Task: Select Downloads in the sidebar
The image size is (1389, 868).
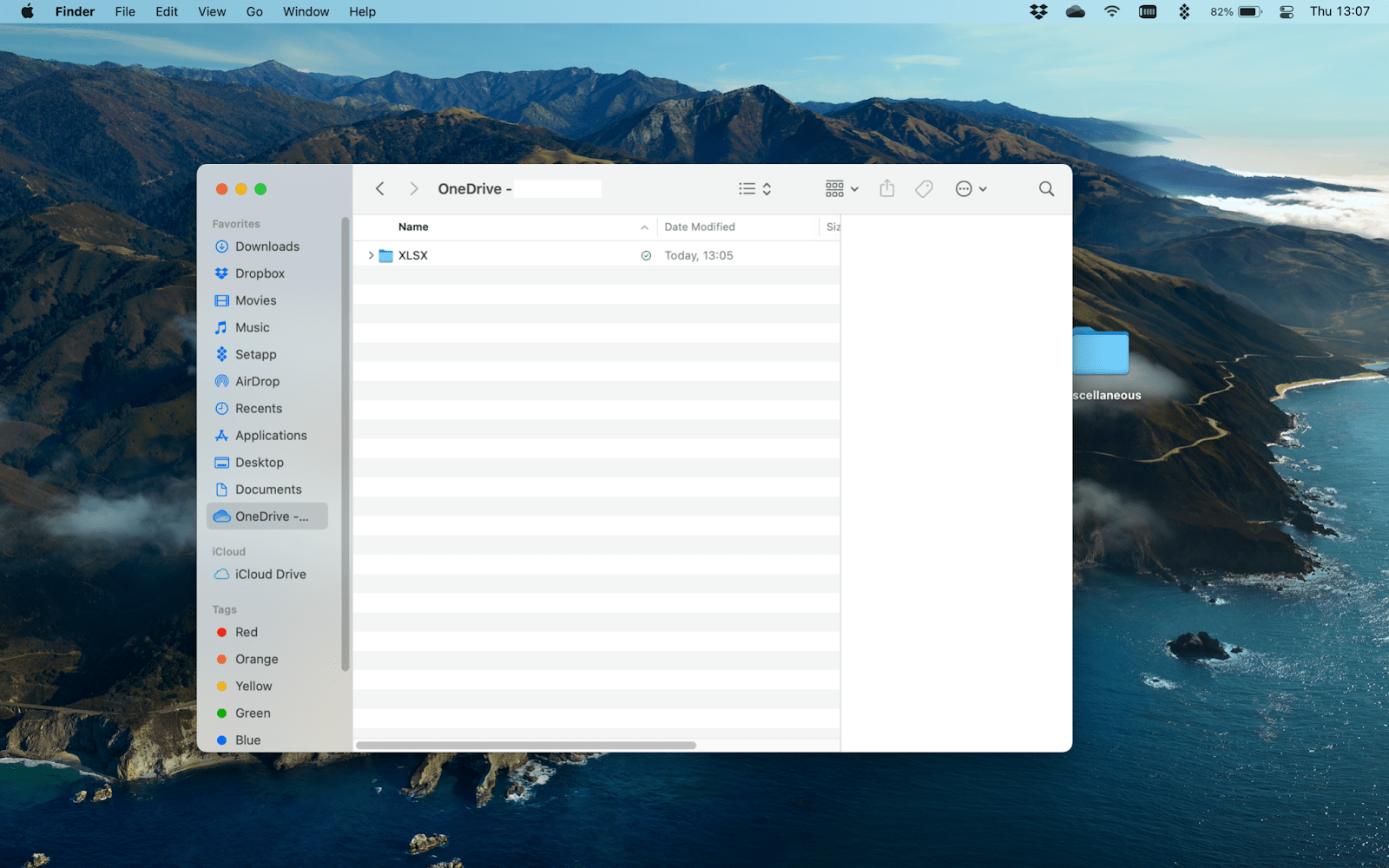Action: pos(267,246)
